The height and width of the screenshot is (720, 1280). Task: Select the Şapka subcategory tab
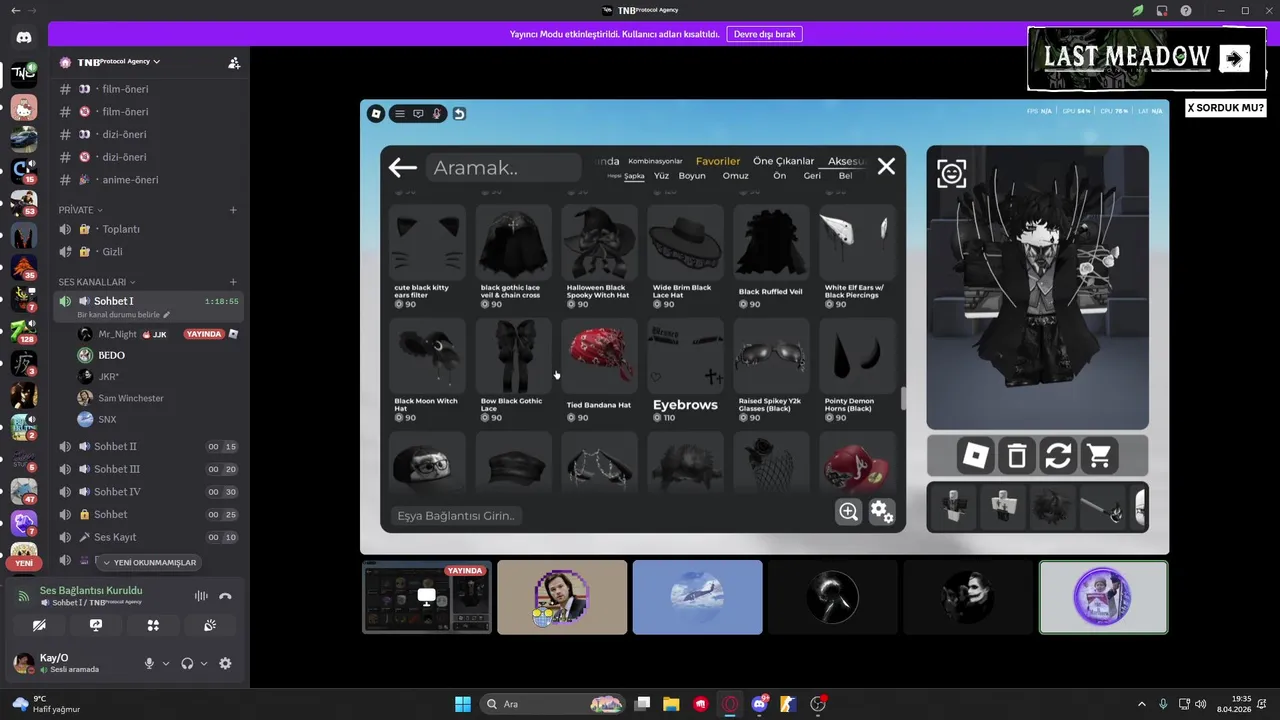[x=634, y=176]
